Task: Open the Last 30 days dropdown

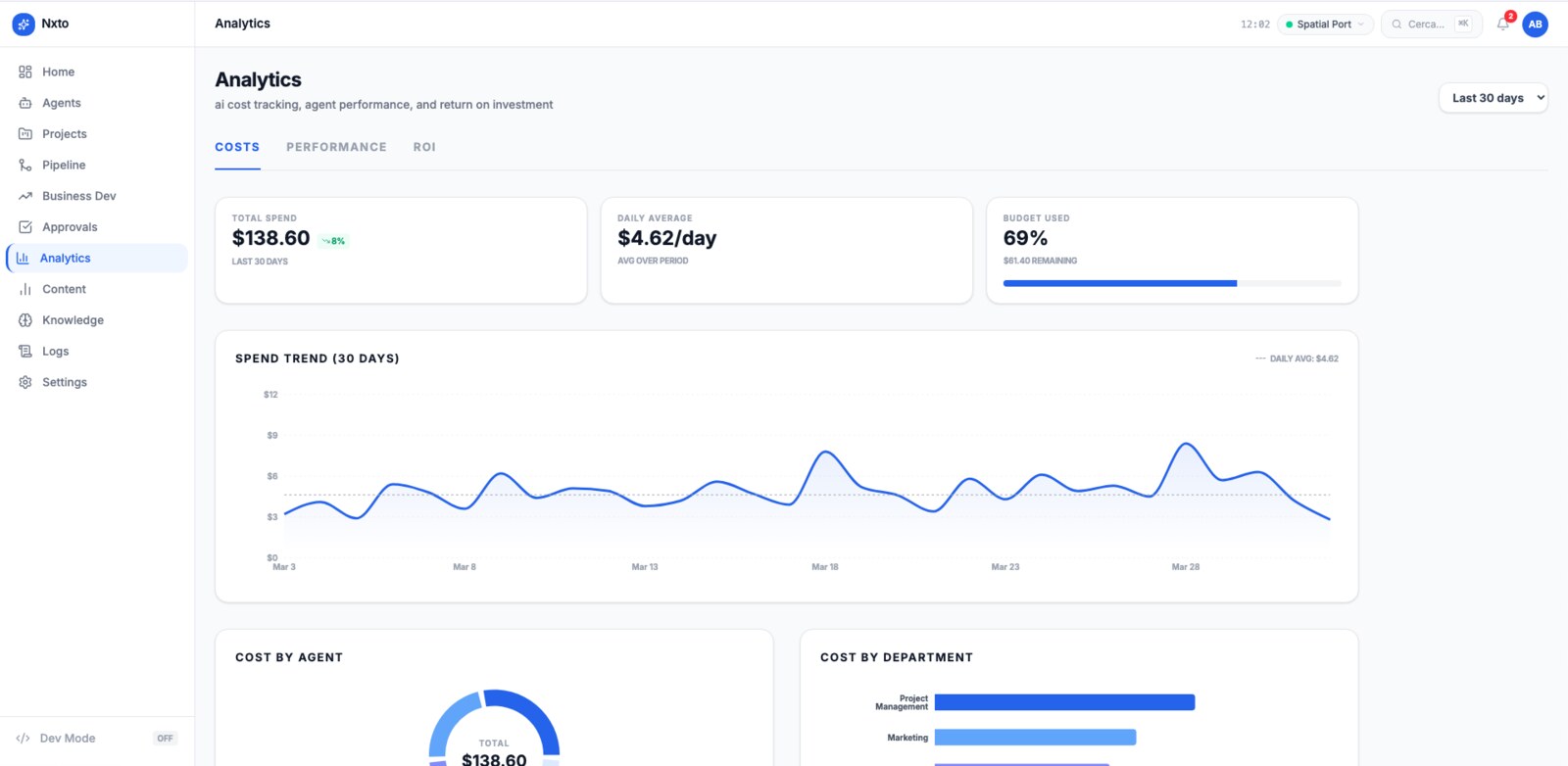Action: point(1494,98)
